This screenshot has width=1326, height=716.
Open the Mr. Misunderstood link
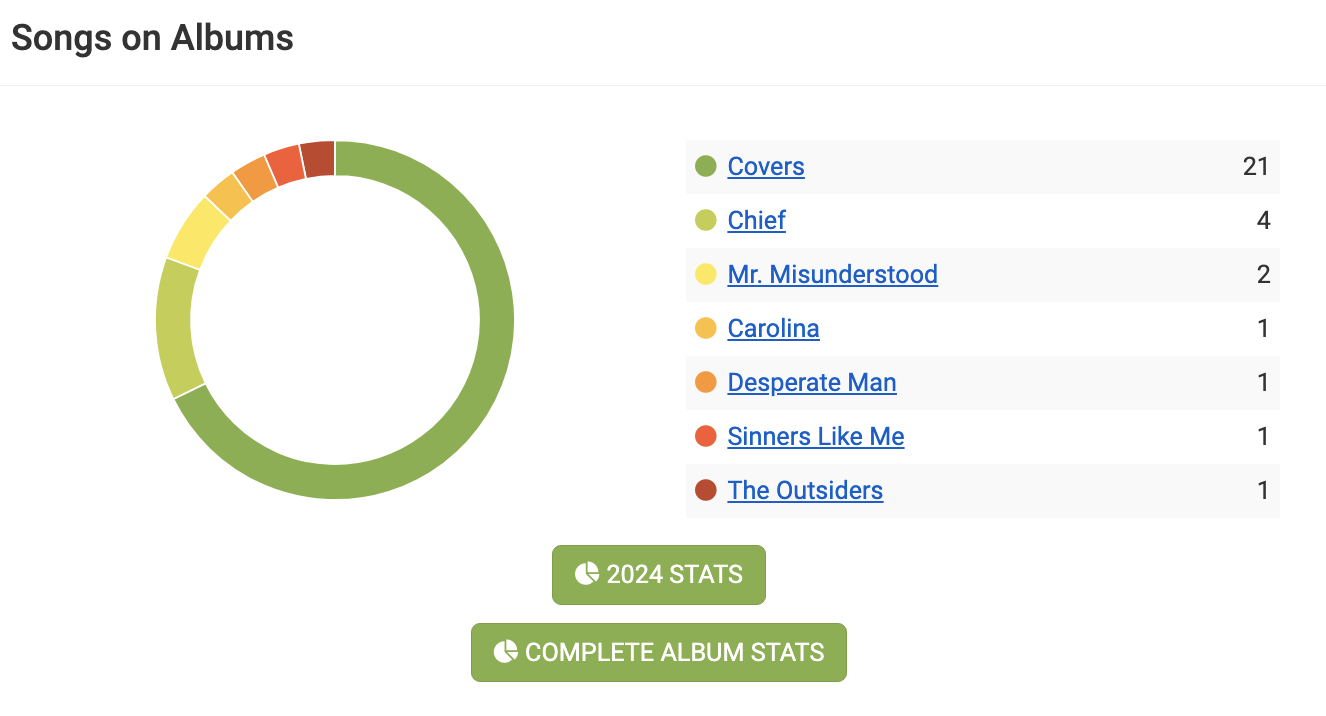832,275
